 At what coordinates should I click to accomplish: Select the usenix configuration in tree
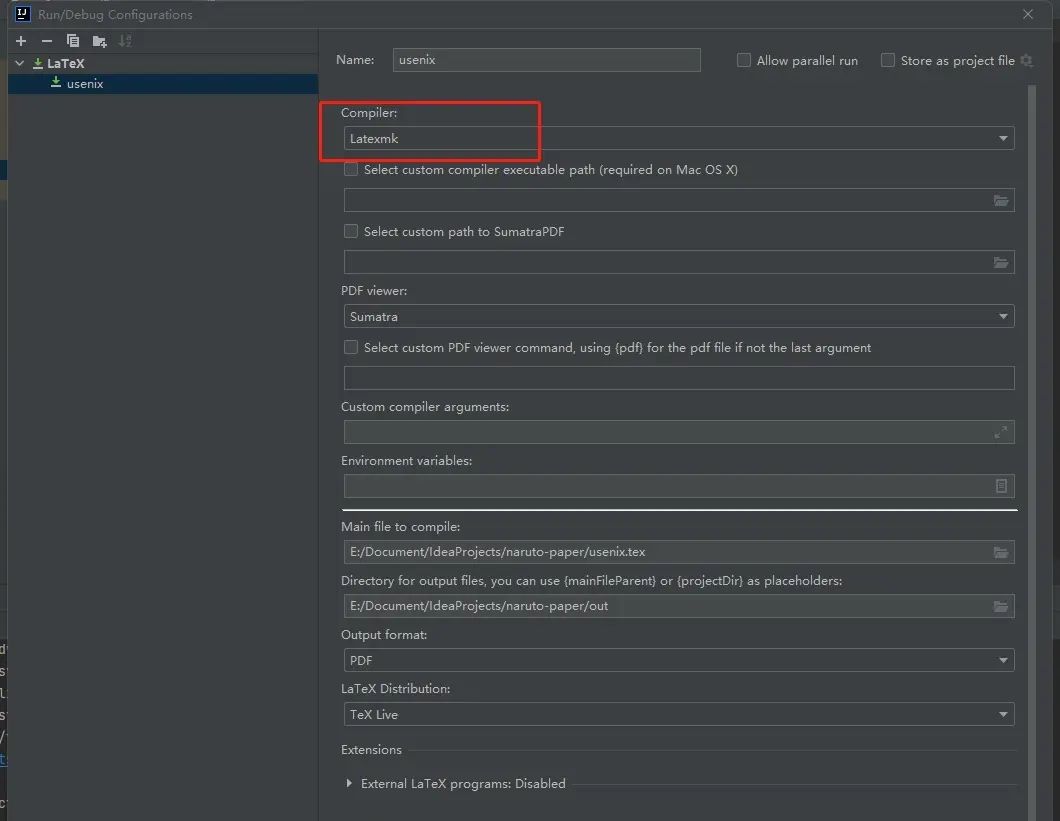84,84
